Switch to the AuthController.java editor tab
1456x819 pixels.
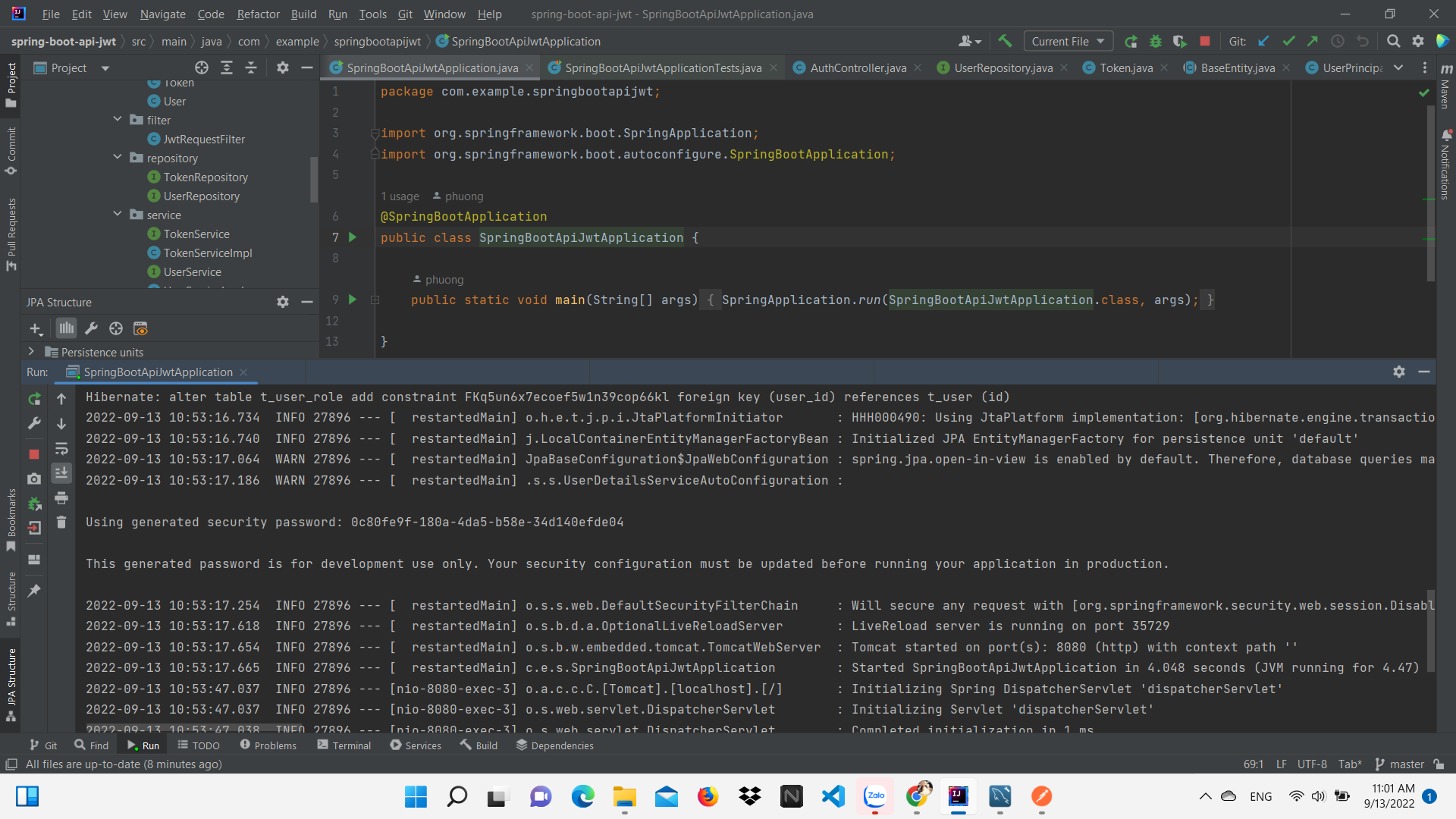click(x=857, y=67)
